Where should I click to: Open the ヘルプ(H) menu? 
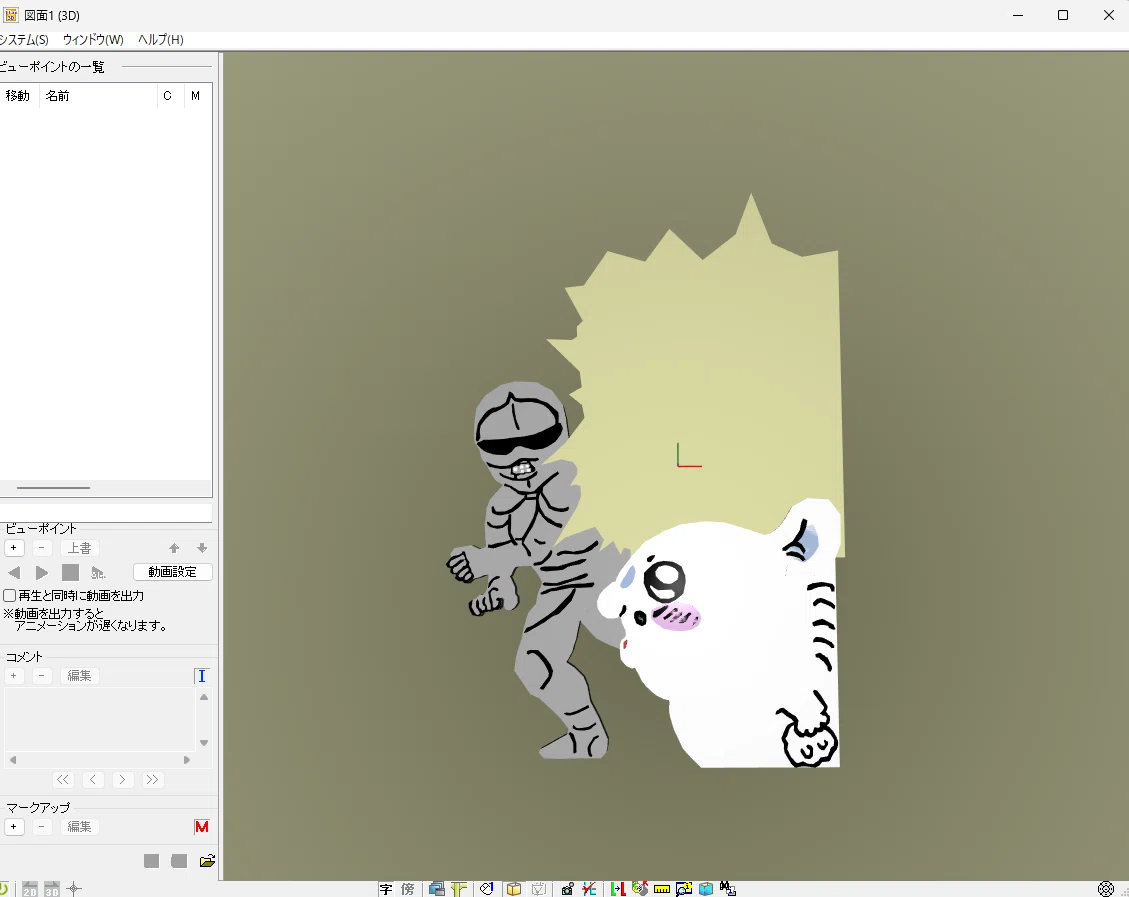pyautogui.click(x=161, y=40)
